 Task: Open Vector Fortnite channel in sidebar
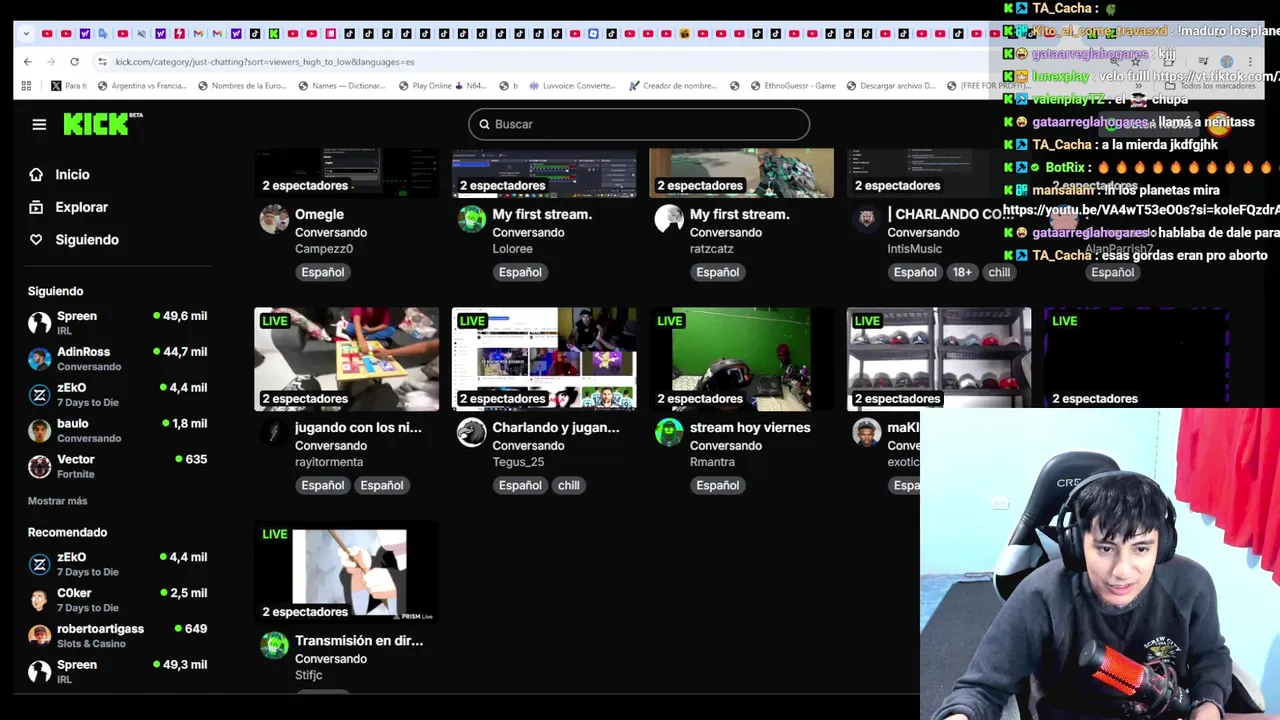tap(117, 467)
